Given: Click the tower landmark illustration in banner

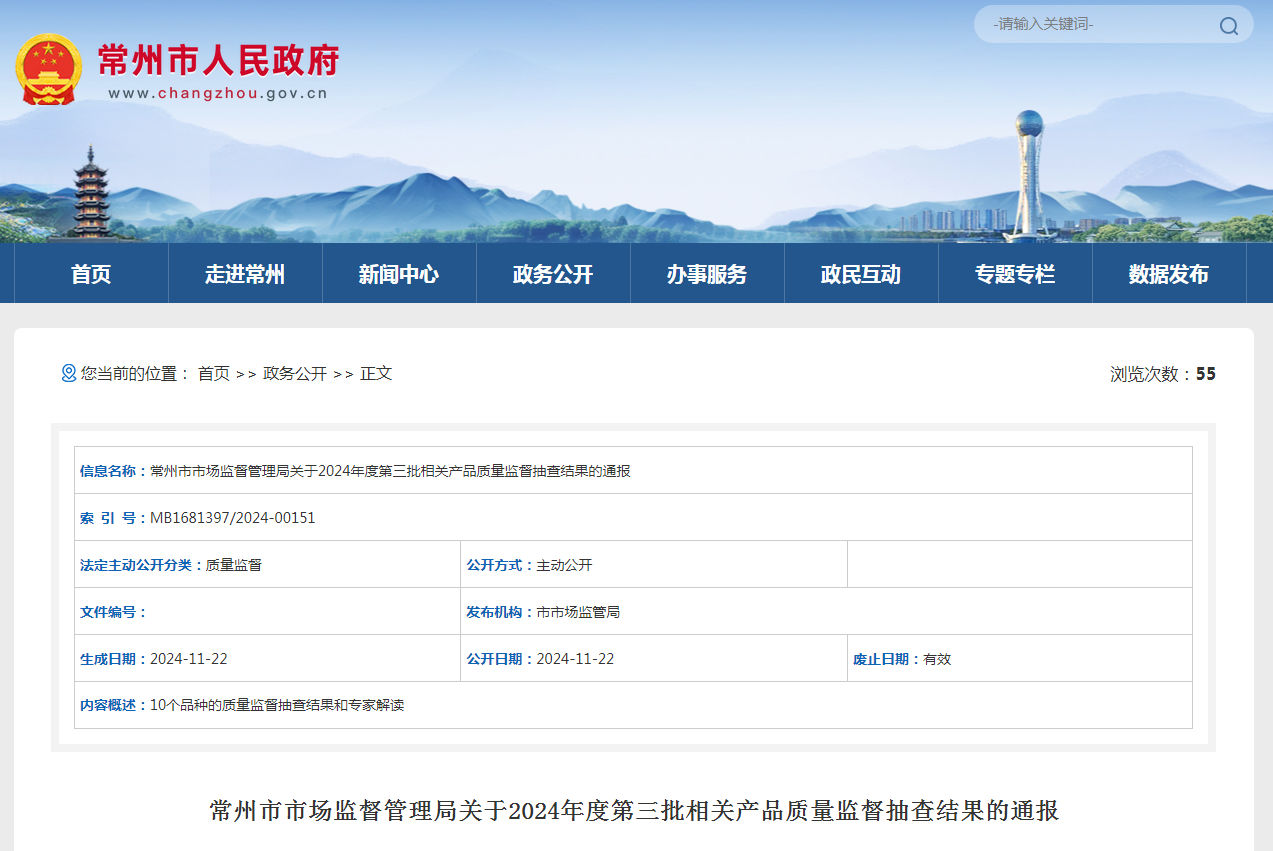Looking at the screenshot, I should click(x=1029, y=176).
